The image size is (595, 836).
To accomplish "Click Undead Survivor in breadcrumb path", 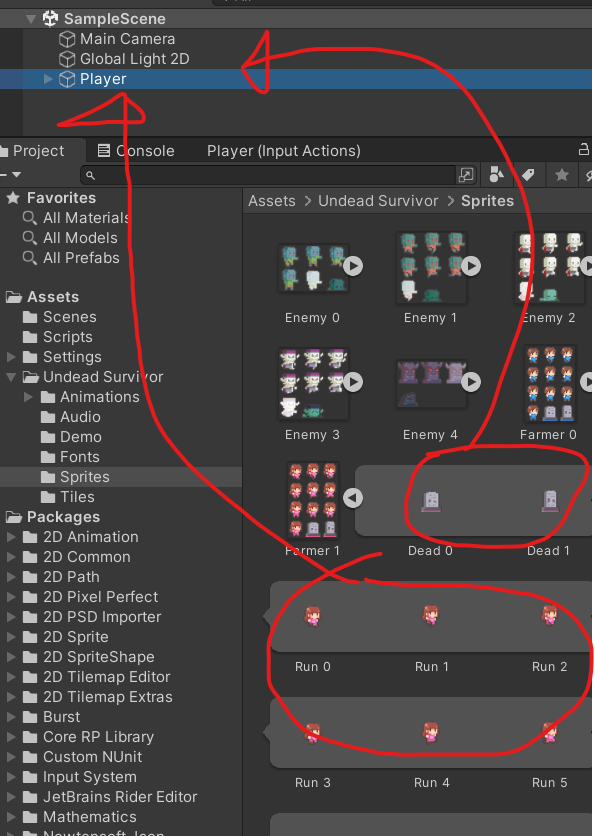I will 378,201.
